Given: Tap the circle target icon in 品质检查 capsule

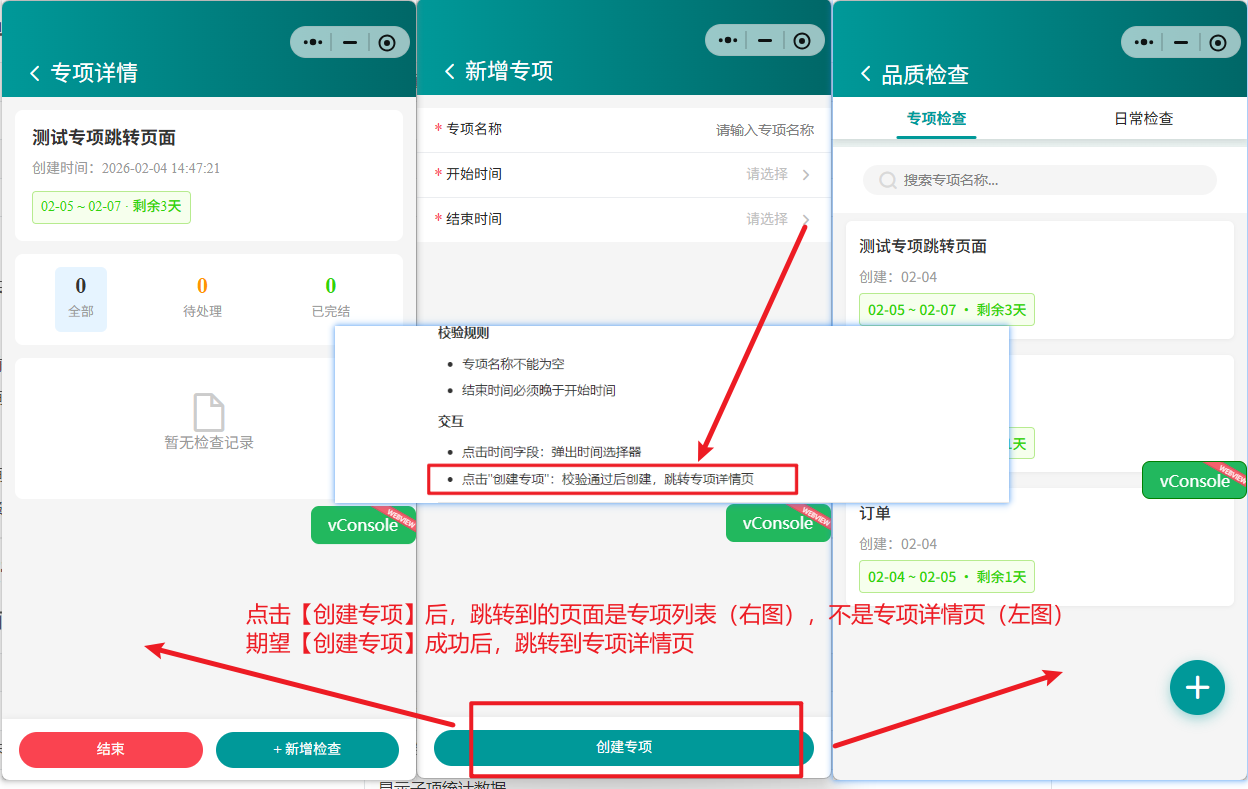Looking at the screenshot, I should pos(1218,42).
